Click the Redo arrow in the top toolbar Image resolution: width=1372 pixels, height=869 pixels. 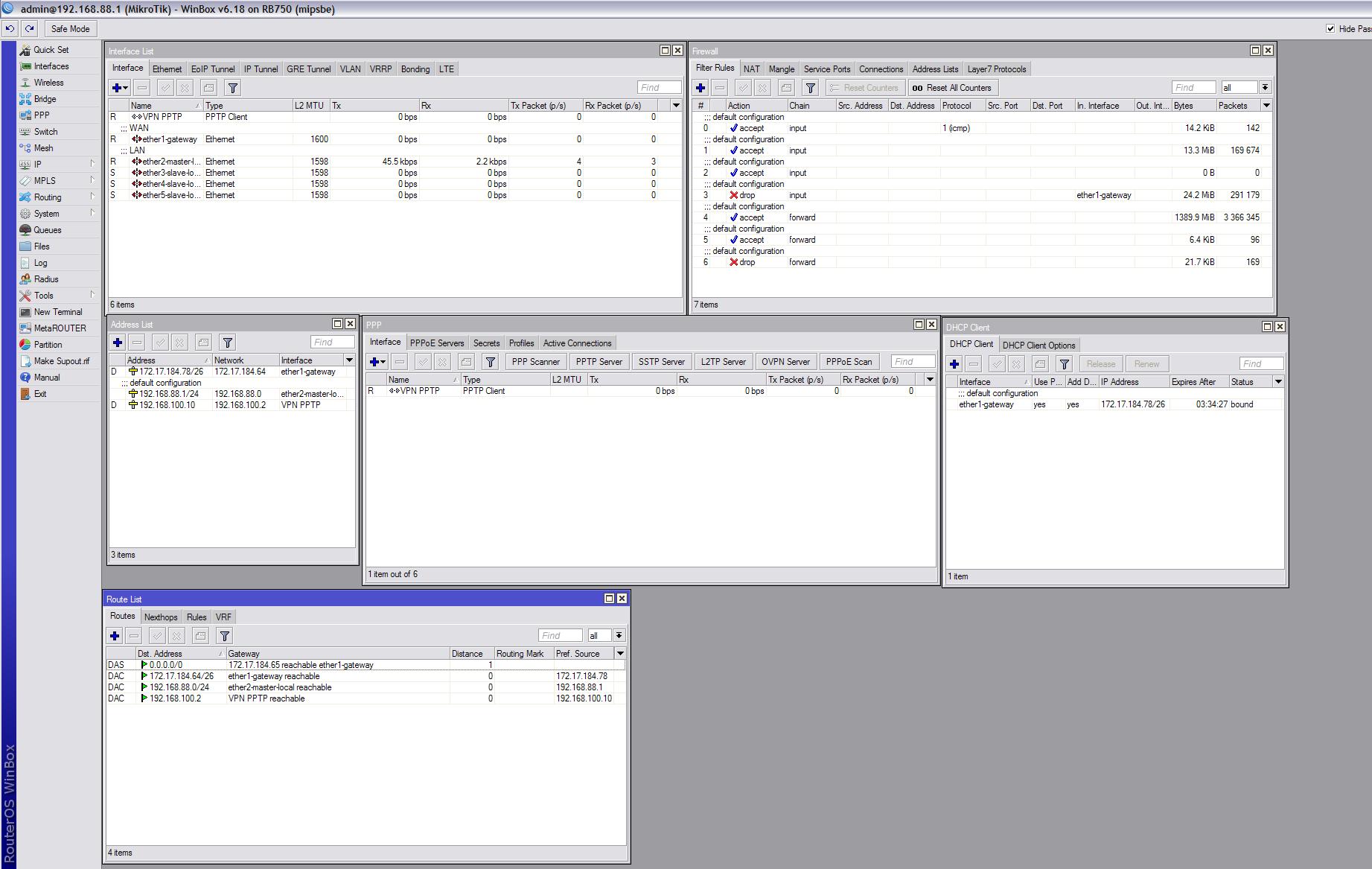pos(29,28)
